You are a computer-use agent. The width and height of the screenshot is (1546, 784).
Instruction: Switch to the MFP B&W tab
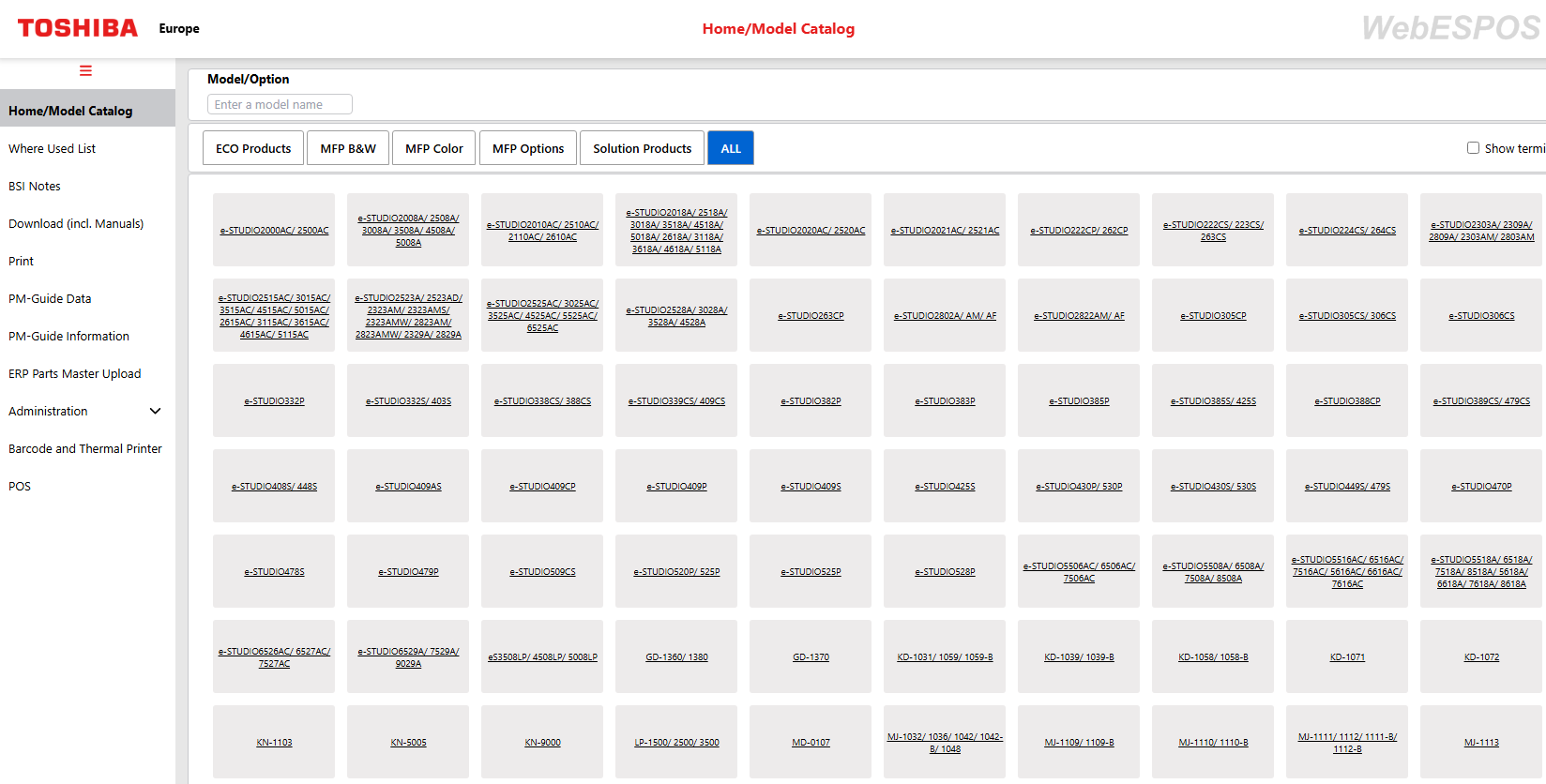(348, 148)
